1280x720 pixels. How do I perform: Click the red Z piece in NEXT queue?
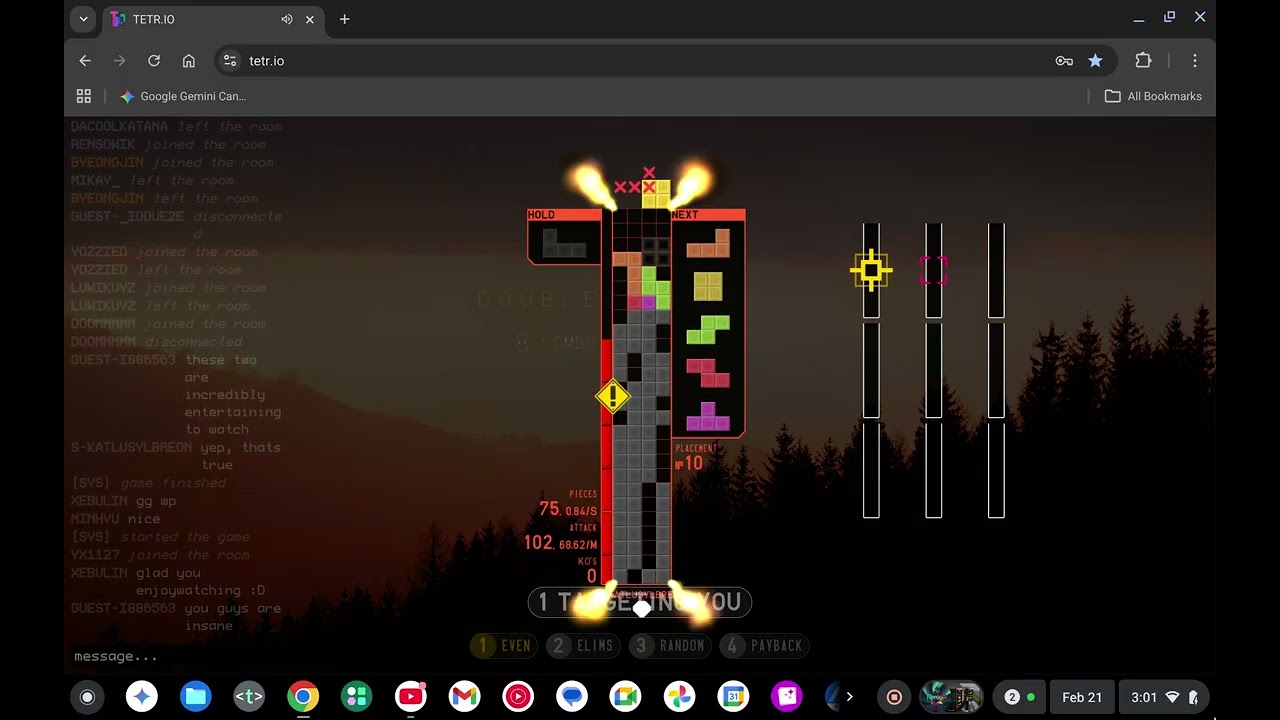[708, 373]
